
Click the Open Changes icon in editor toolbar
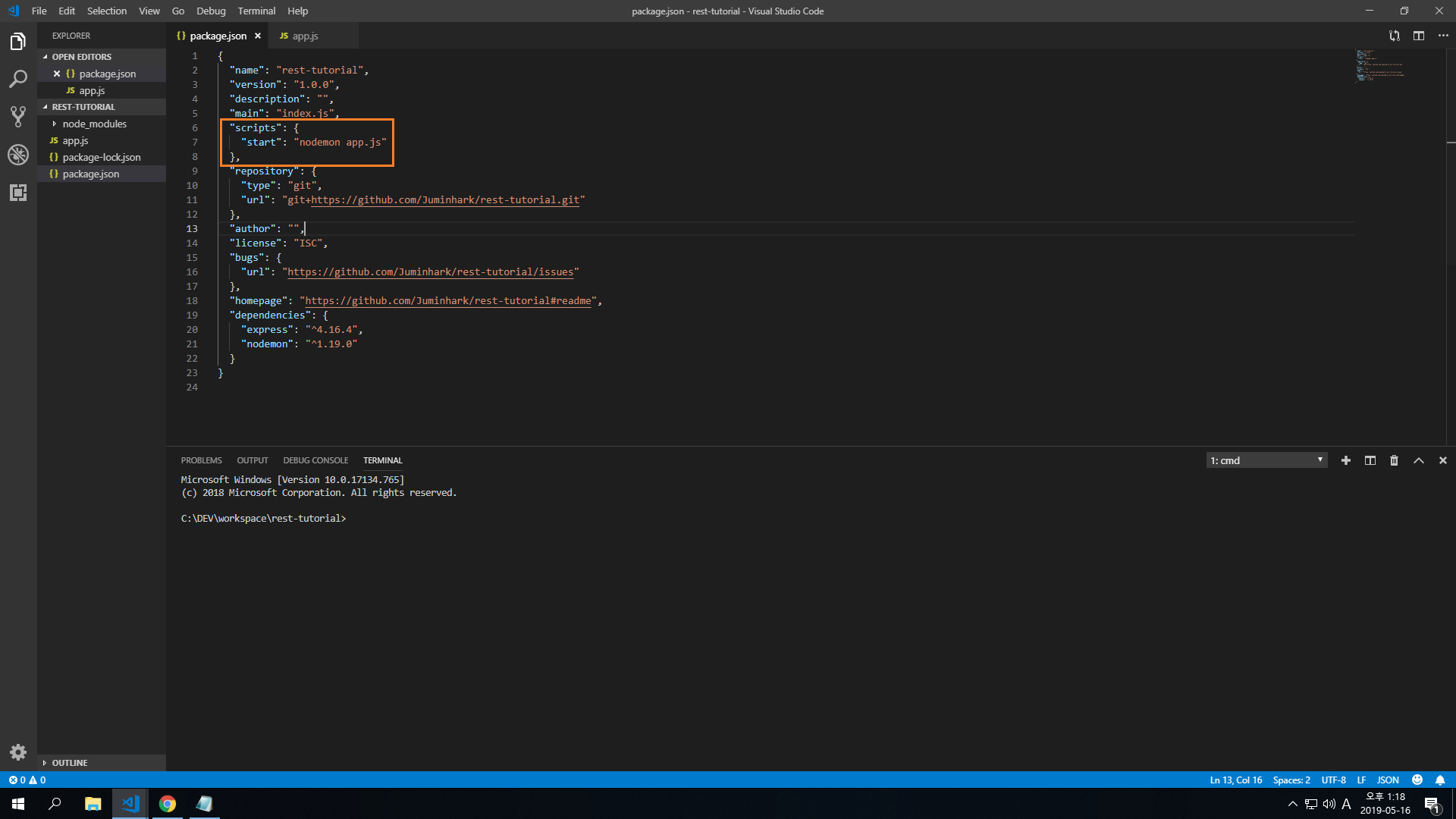coord(1394,36)
